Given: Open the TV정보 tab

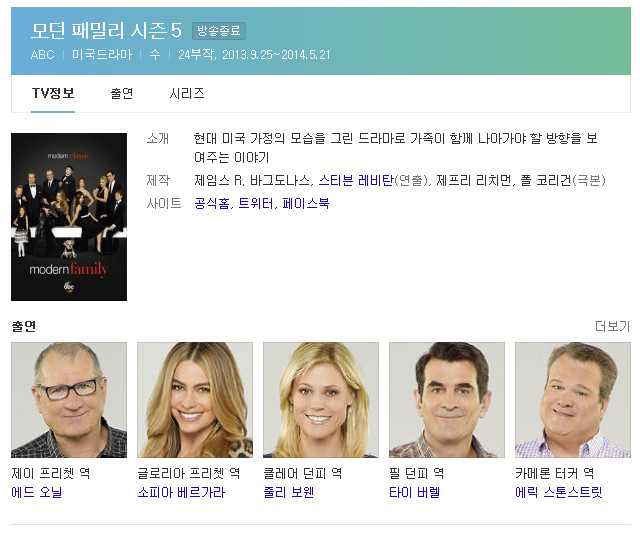Looking at the screenshot, I should 53,93.
